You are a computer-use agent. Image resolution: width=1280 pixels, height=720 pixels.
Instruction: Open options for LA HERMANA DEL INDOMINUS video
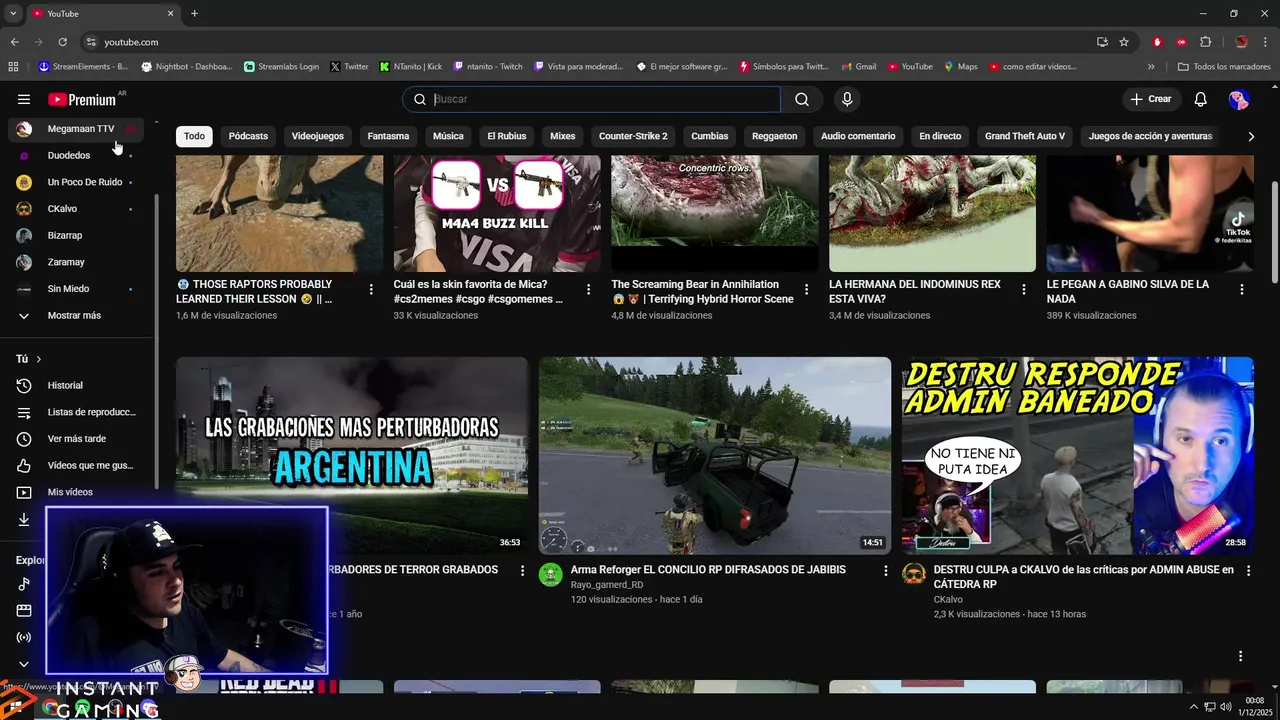click(1024, 289)
